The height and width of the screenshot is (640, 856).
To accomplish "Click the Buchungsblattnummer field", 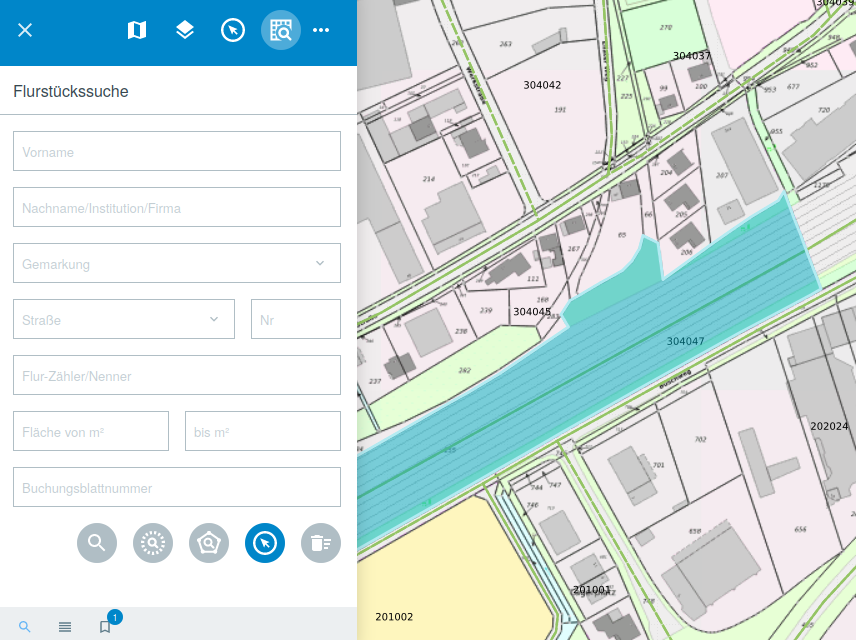I will click(x=177, y=488).
